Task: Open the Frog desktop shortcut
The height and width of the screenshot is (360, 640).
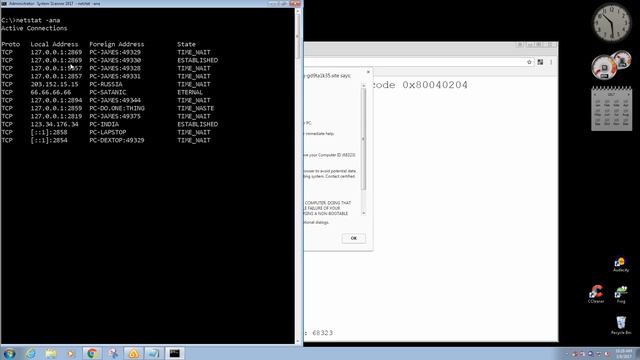Action: pyautogui.click(x=621, y=294)
